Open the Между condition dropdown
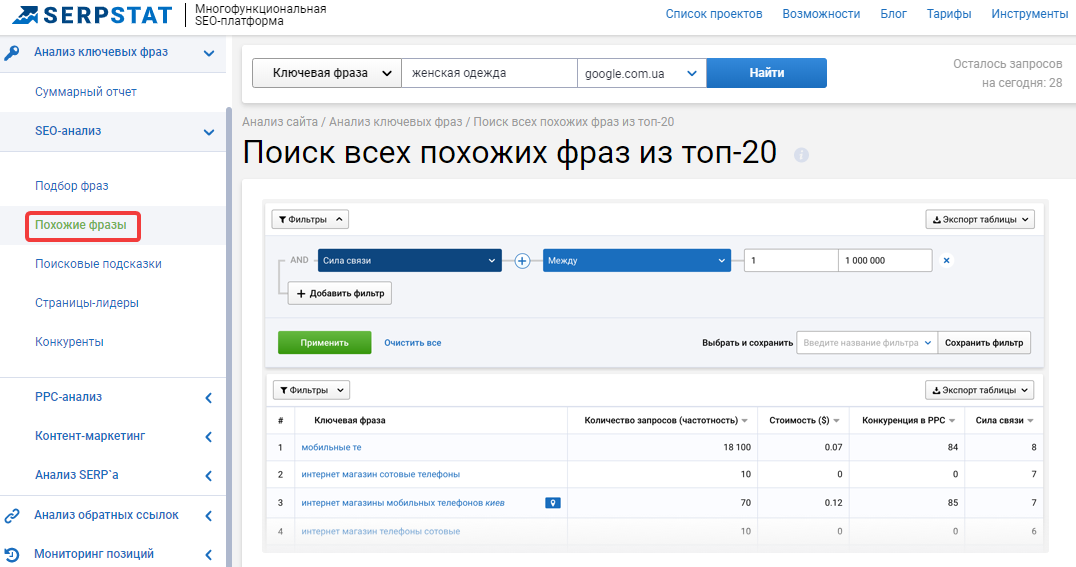This screenshot has height=567, width=1076. coord(637,261)
